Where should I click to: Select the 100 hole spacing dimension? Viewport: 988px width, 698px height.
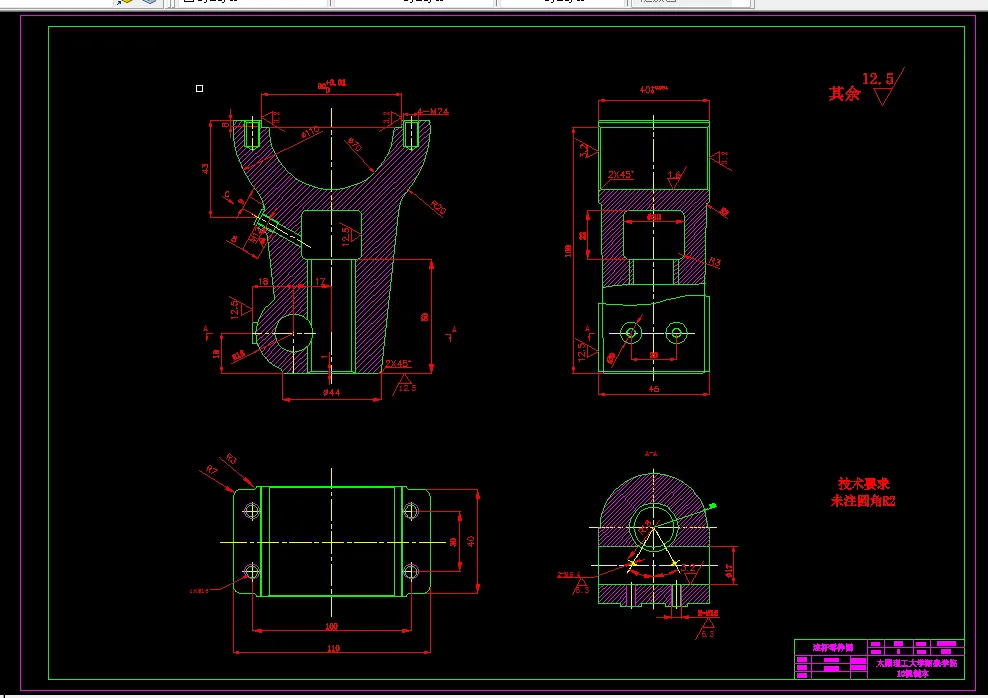(x=331, y=626)
